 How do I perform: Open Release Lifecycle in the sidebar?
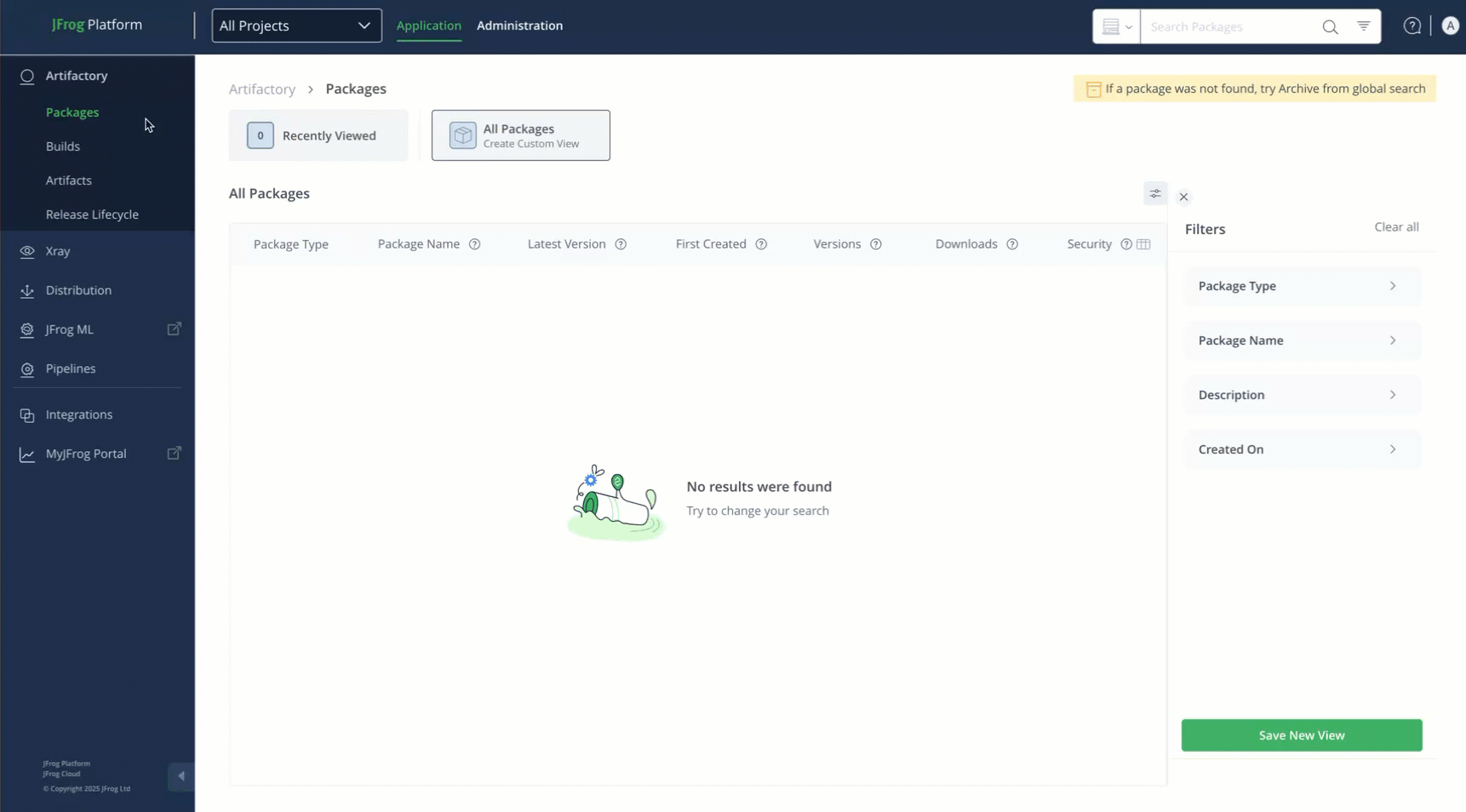click(92, 214)
